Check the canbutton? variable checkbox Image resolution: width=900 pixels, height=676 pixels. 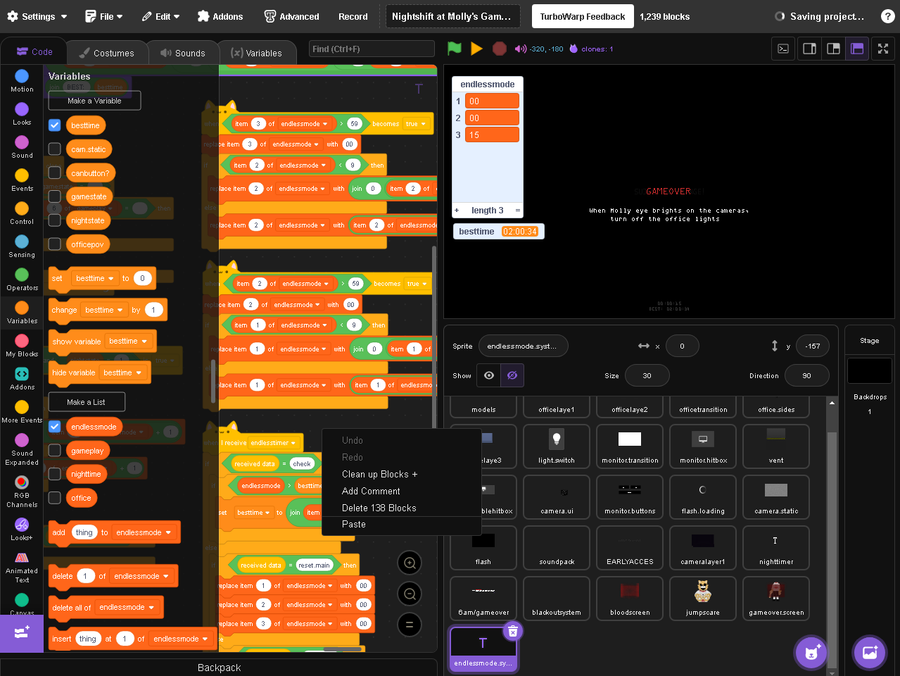55,173
